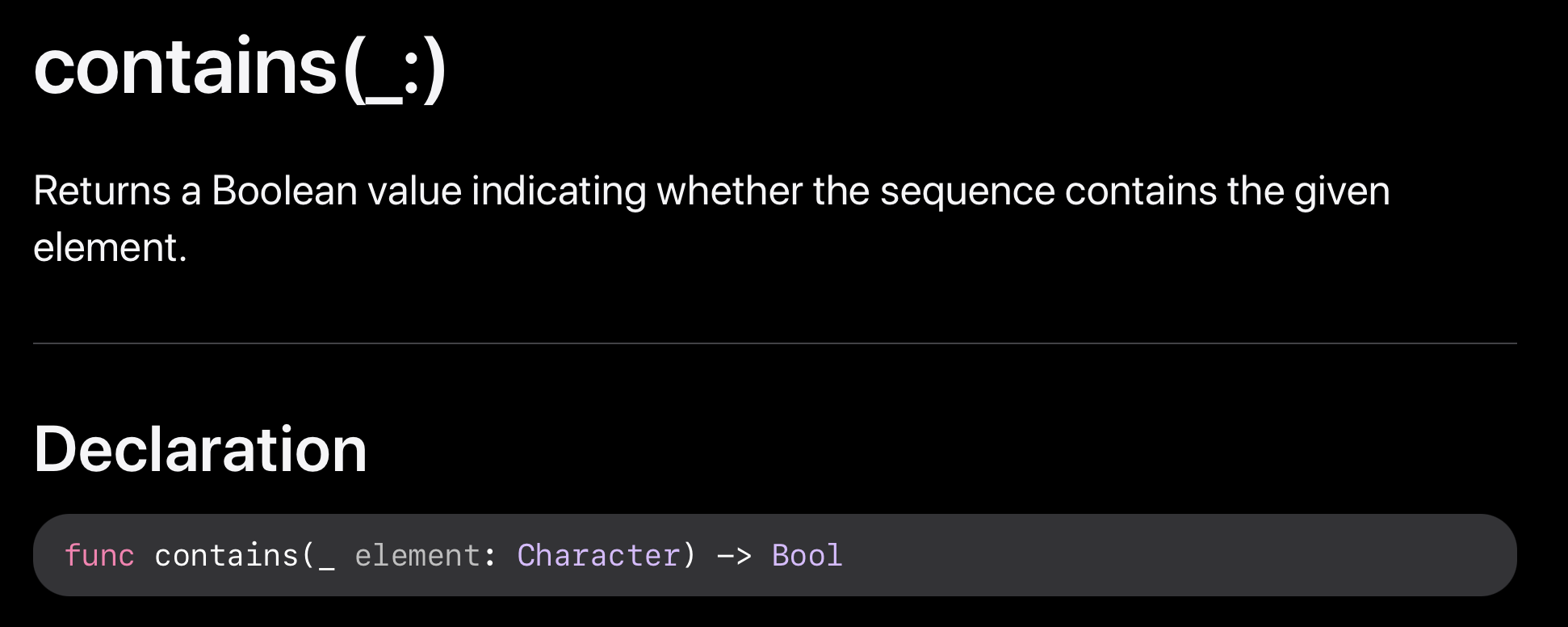Click the Declaration section heading
1568x627 pixels.
[200, 449]
